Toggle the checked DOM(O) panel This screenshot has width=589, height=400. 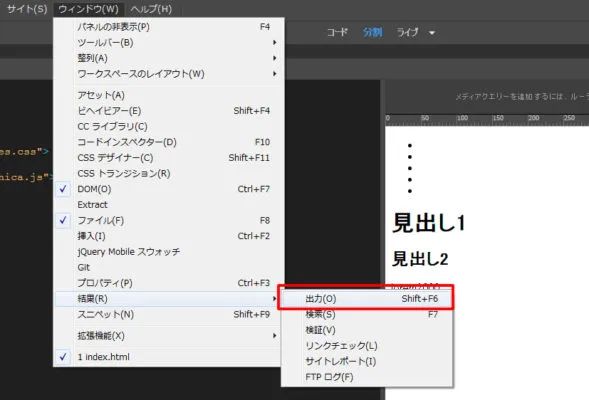point(168,189)
